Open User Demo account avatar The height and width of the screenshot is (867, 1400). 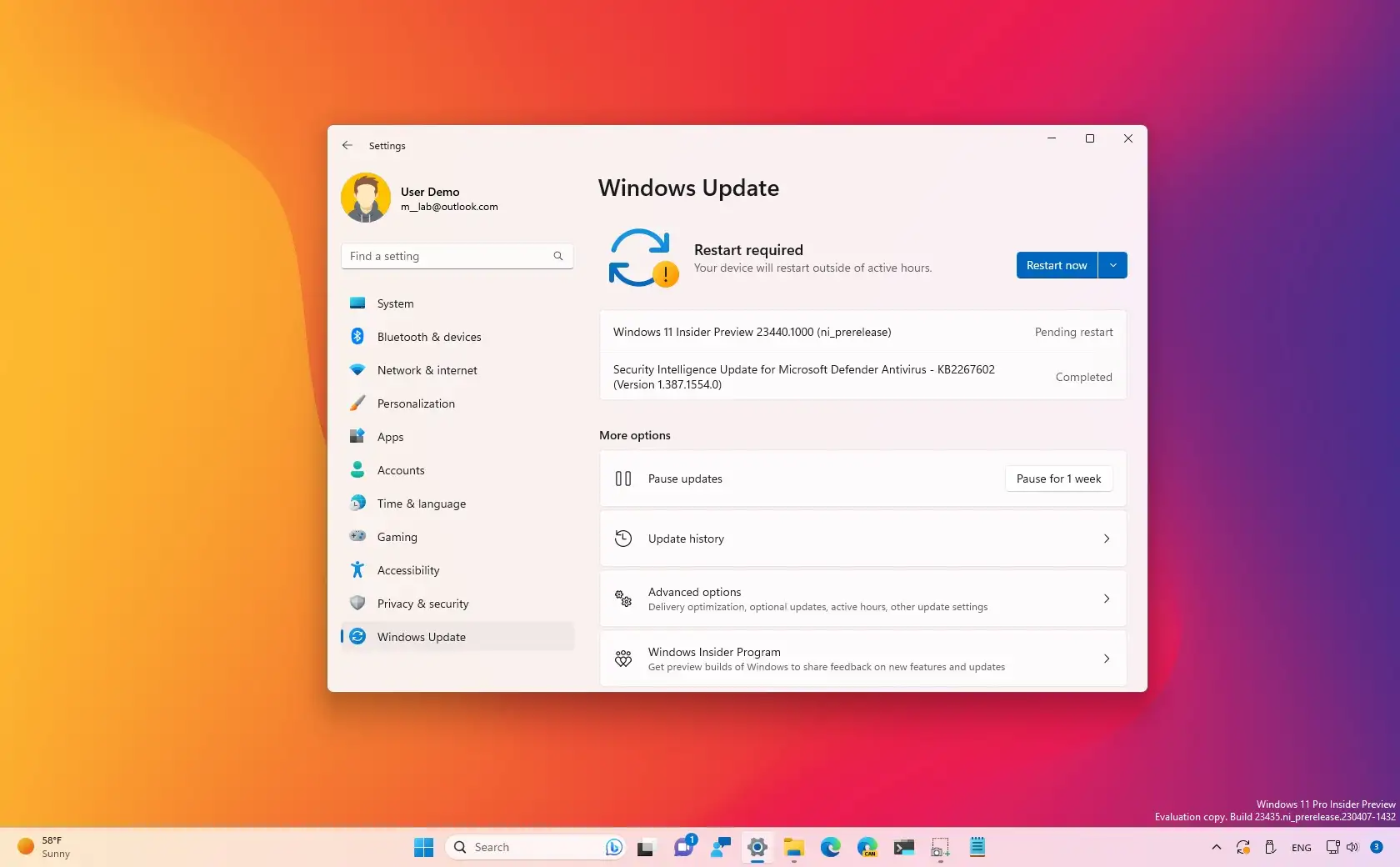(366, 198)
